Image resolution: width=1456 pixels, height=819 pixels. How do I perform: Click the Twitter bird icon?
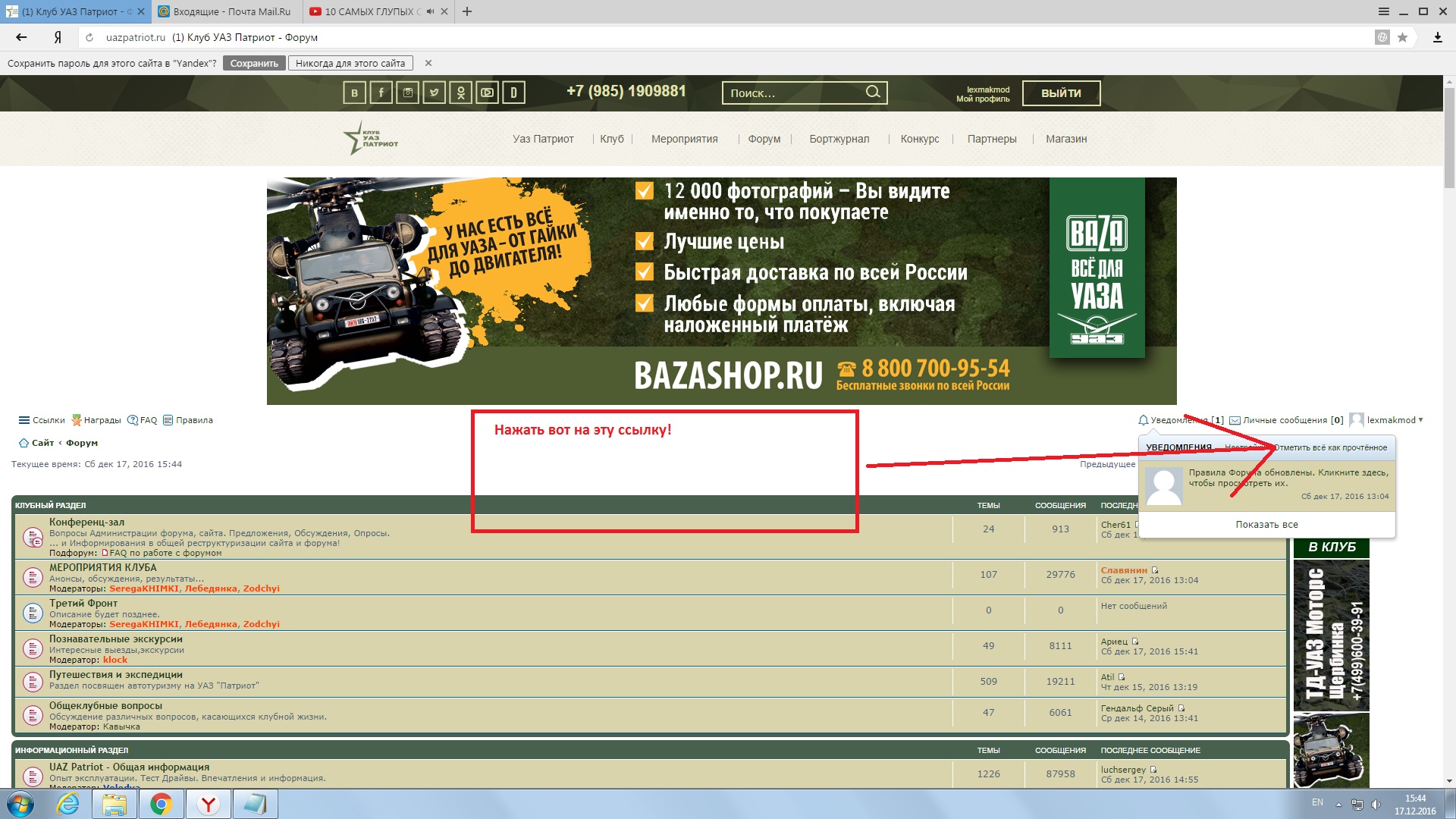(x=434, y=93)
